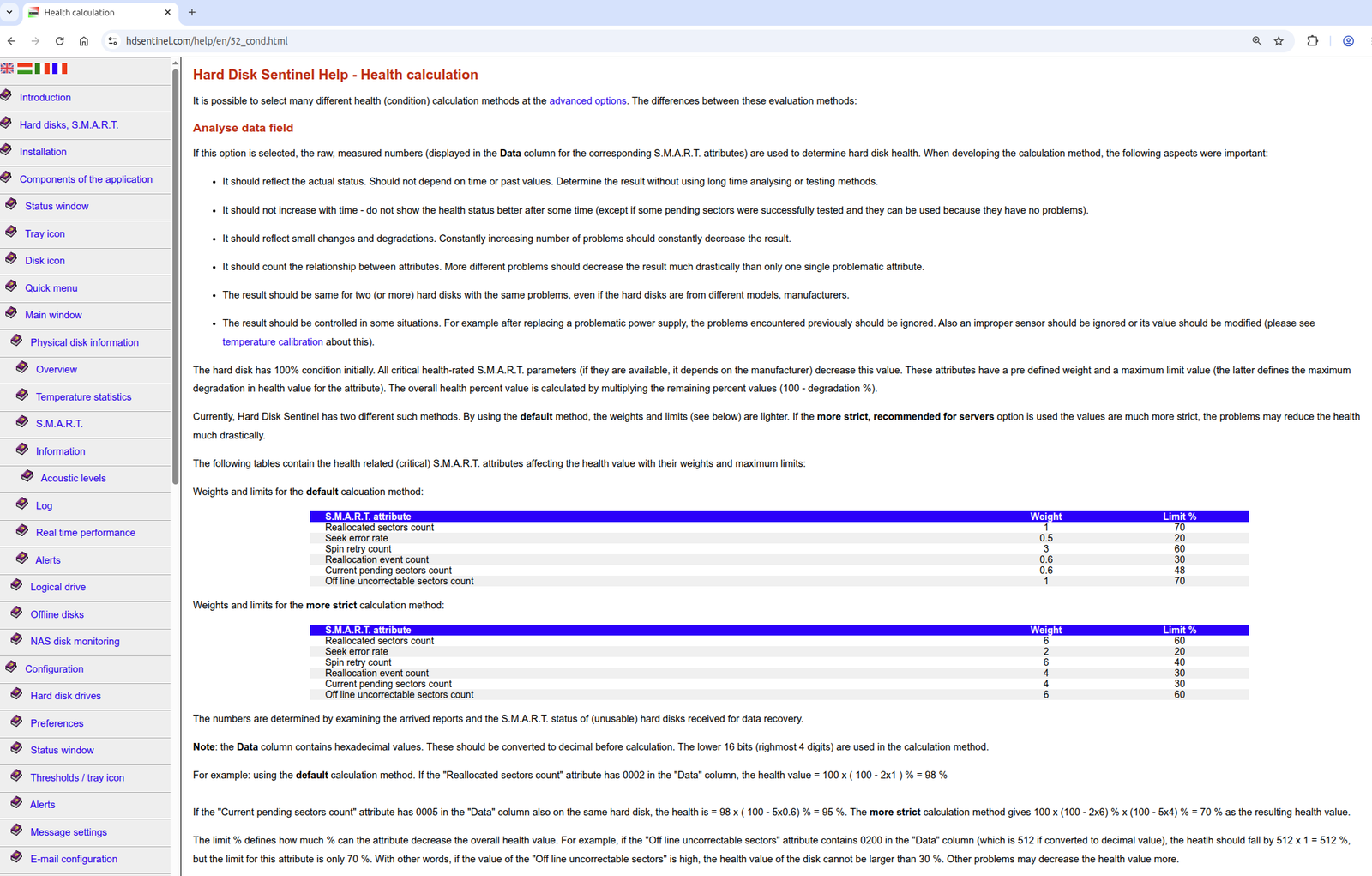
Task: Click the "Limit %" header of the strict table
Action: point(1180,630)
